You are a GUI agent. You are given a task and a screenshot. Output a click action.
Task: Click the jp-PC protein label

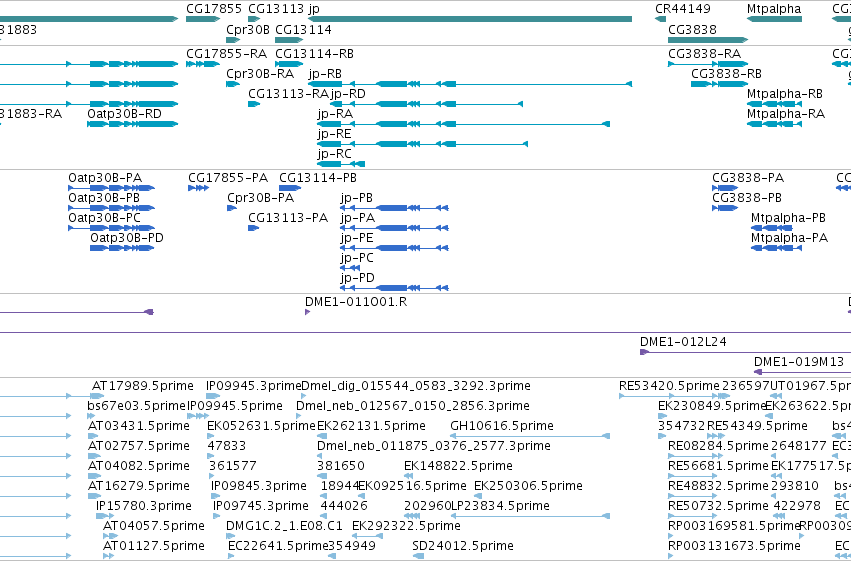(x=357, y=258)
